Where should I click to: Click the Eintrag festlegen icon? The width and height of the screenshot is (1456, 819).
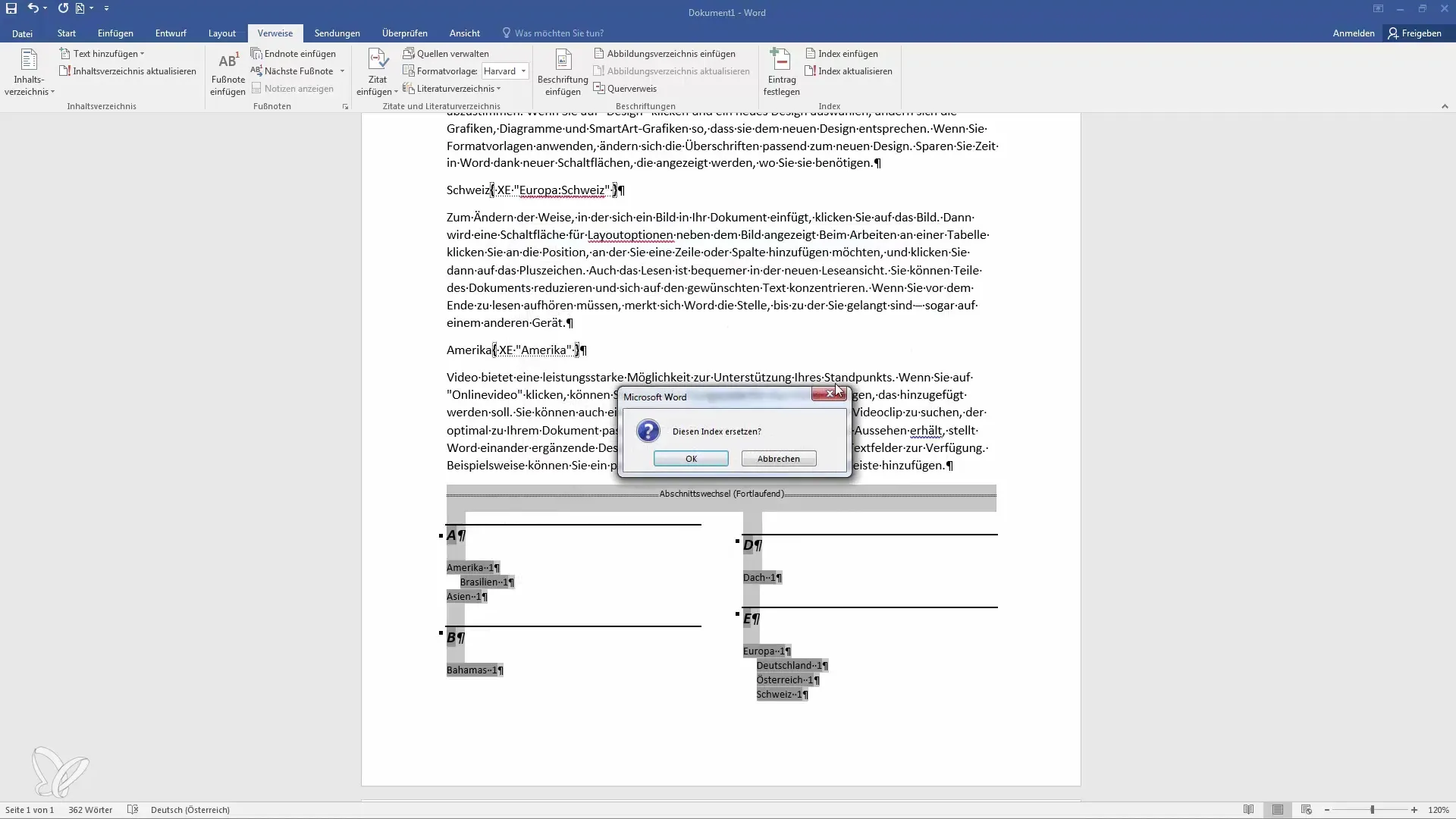click(781, 61)
